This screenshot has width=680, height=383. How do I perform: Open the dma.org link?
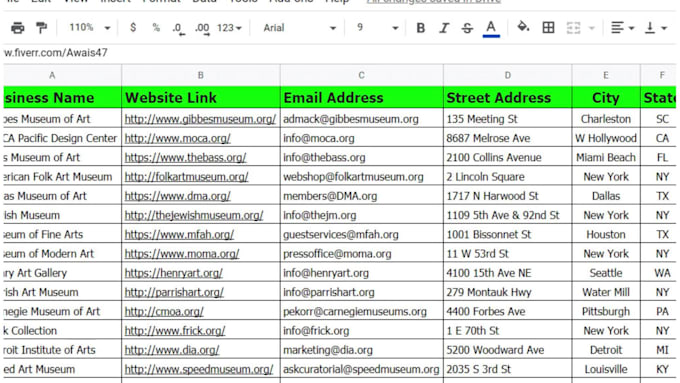177,196
